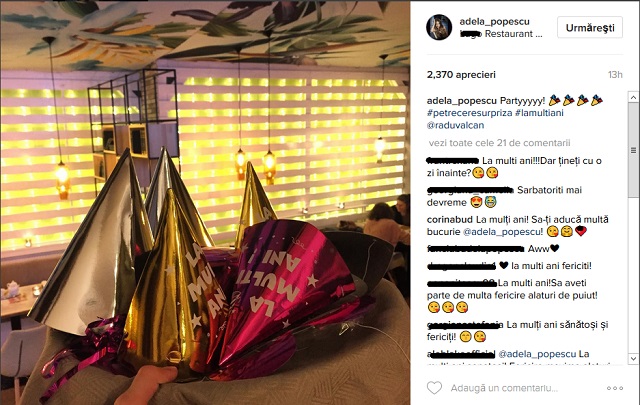
Task: Open the three-dot more options menu
Action: click(615, 388)
